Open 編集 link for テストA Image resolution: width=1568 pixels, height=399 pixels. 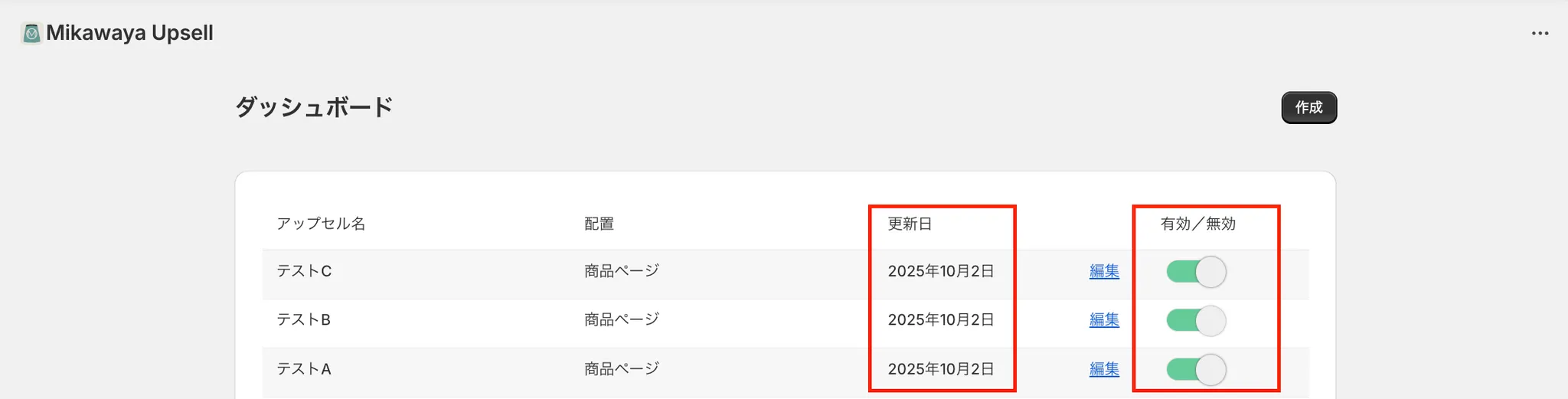(x=1104, y=369)
